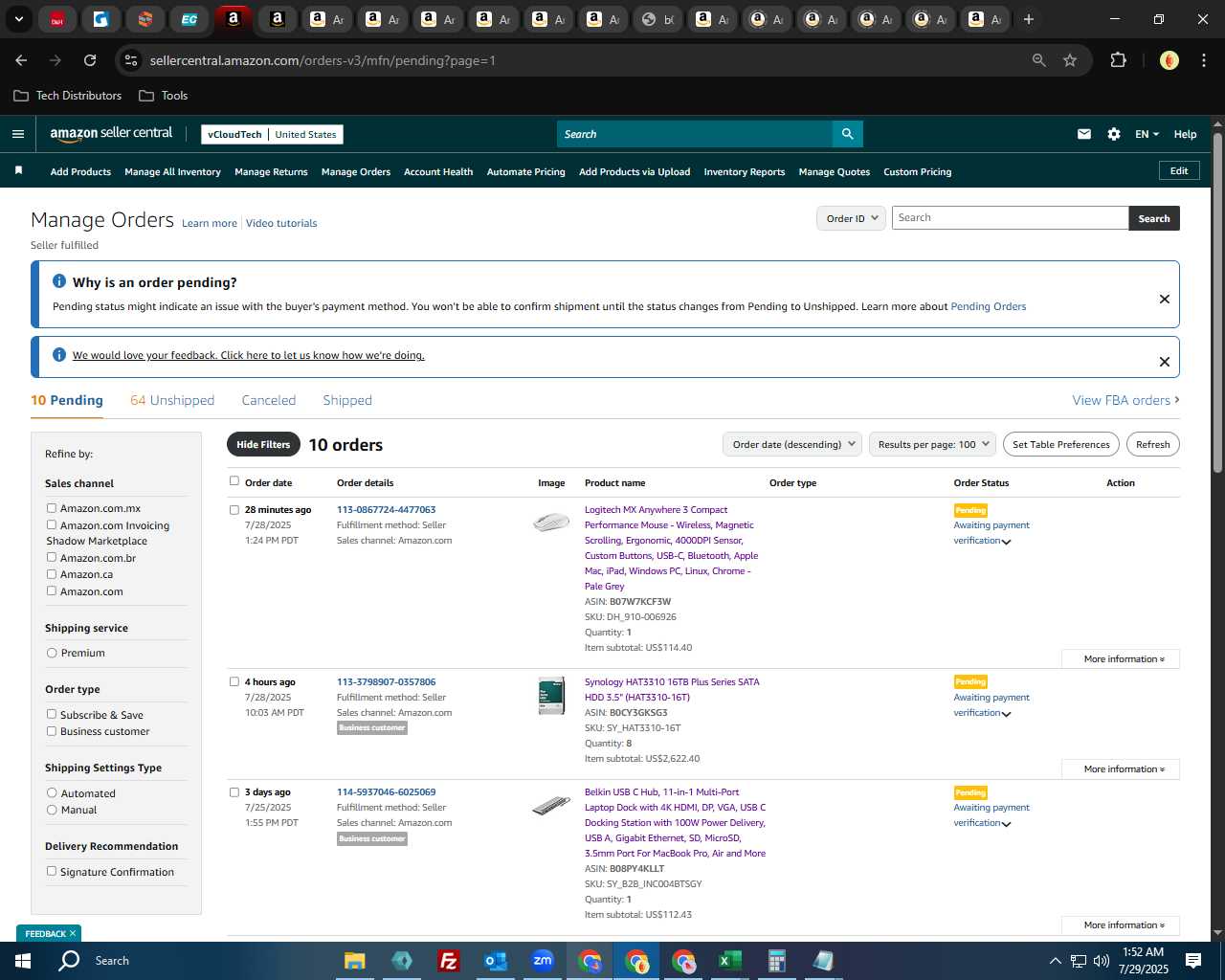Click the Synology HDD product image
The image size is (1225, 980).
(x=551, y=696)
